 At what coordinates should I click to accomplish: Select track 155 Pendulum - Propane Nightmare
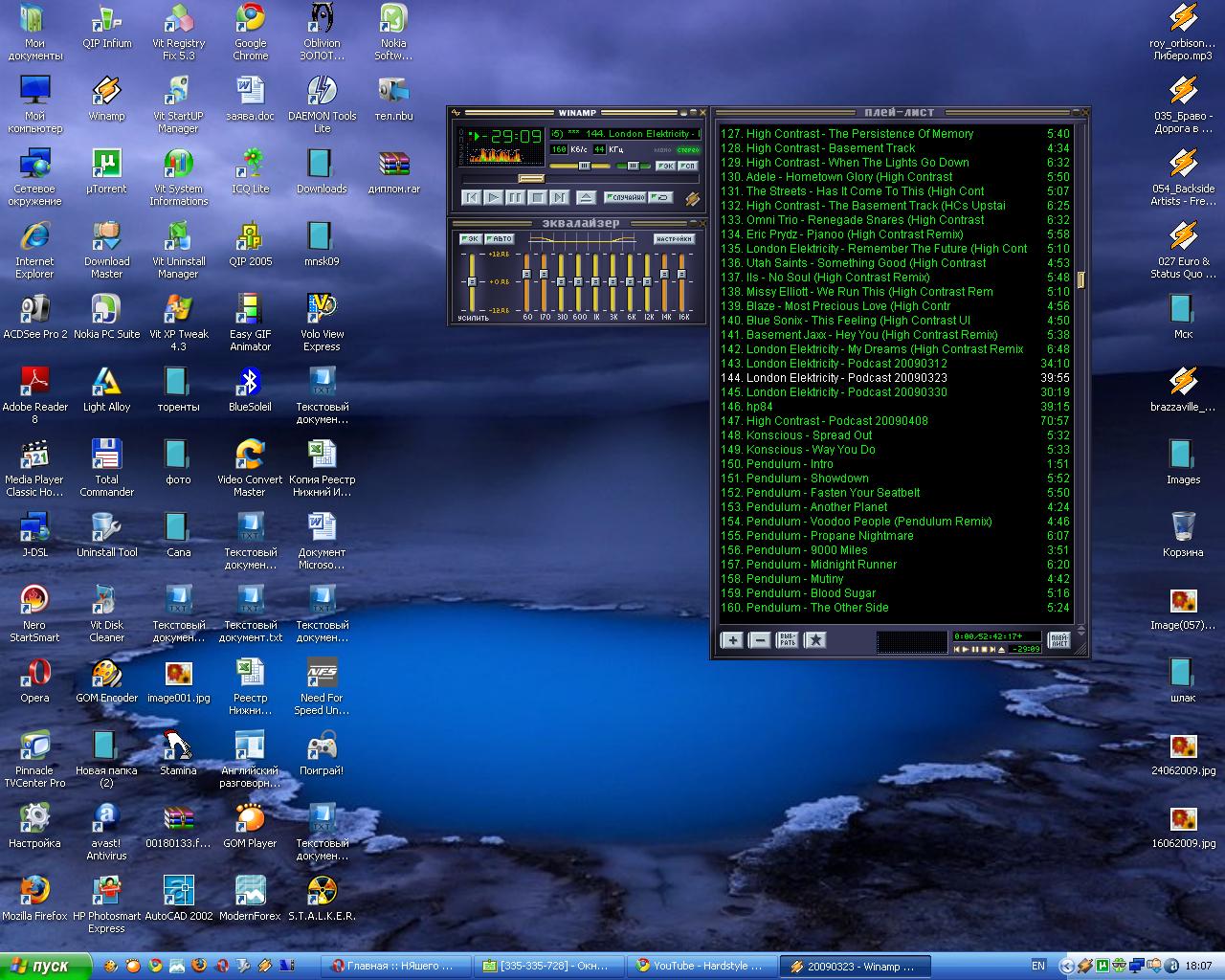point(895,536)
